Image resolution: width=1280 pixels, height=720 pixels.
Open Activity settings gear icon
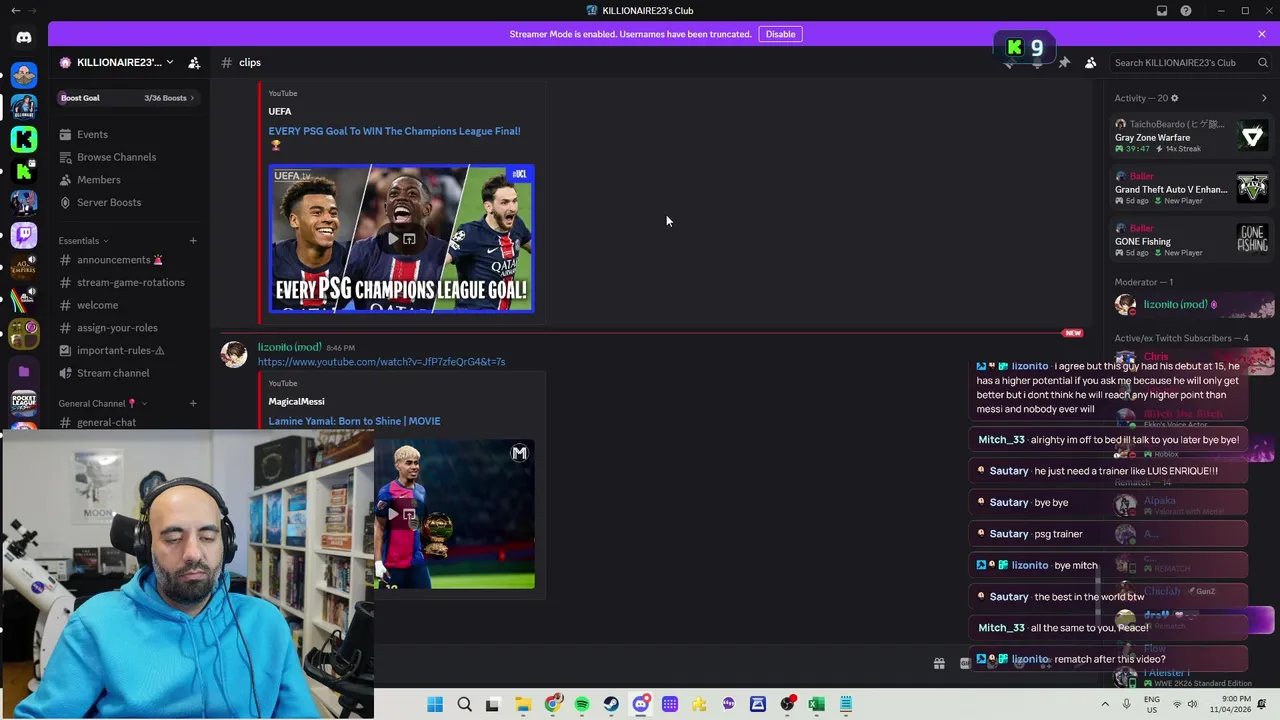point(1174,98)
